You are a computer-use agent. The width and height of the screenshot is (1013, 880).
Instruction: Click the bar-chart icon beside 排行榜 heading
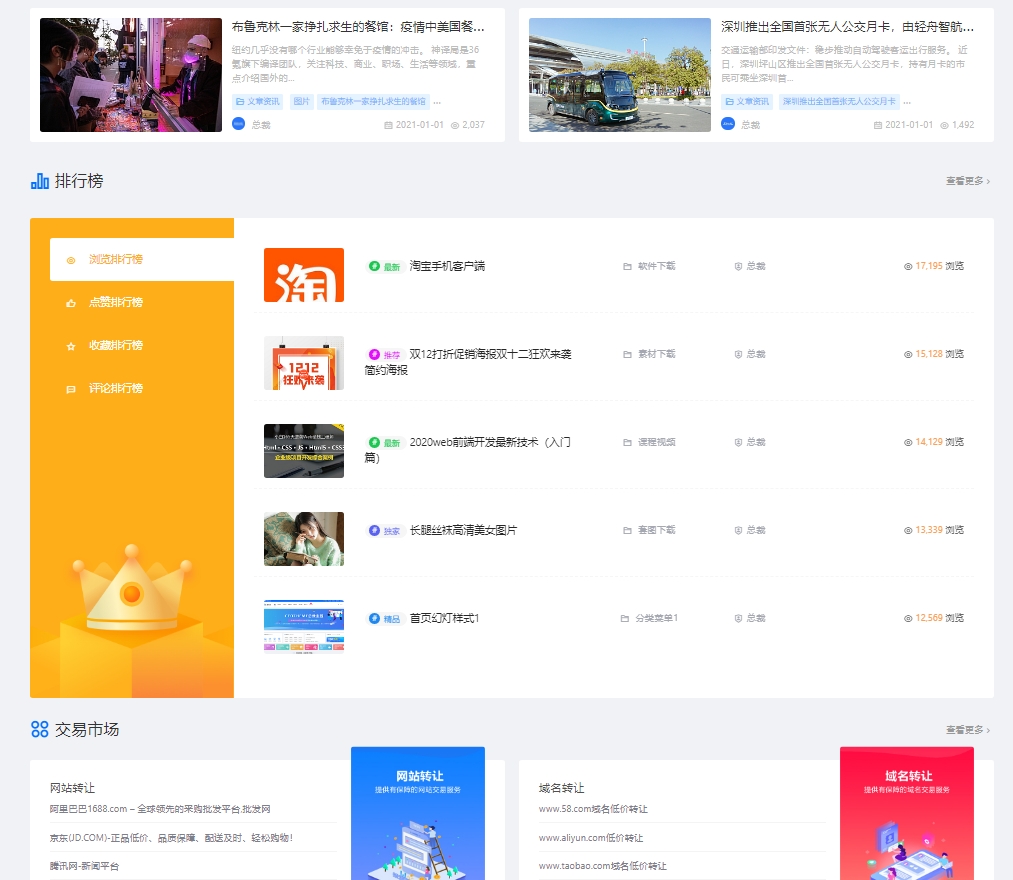click(x=38, y=182)
